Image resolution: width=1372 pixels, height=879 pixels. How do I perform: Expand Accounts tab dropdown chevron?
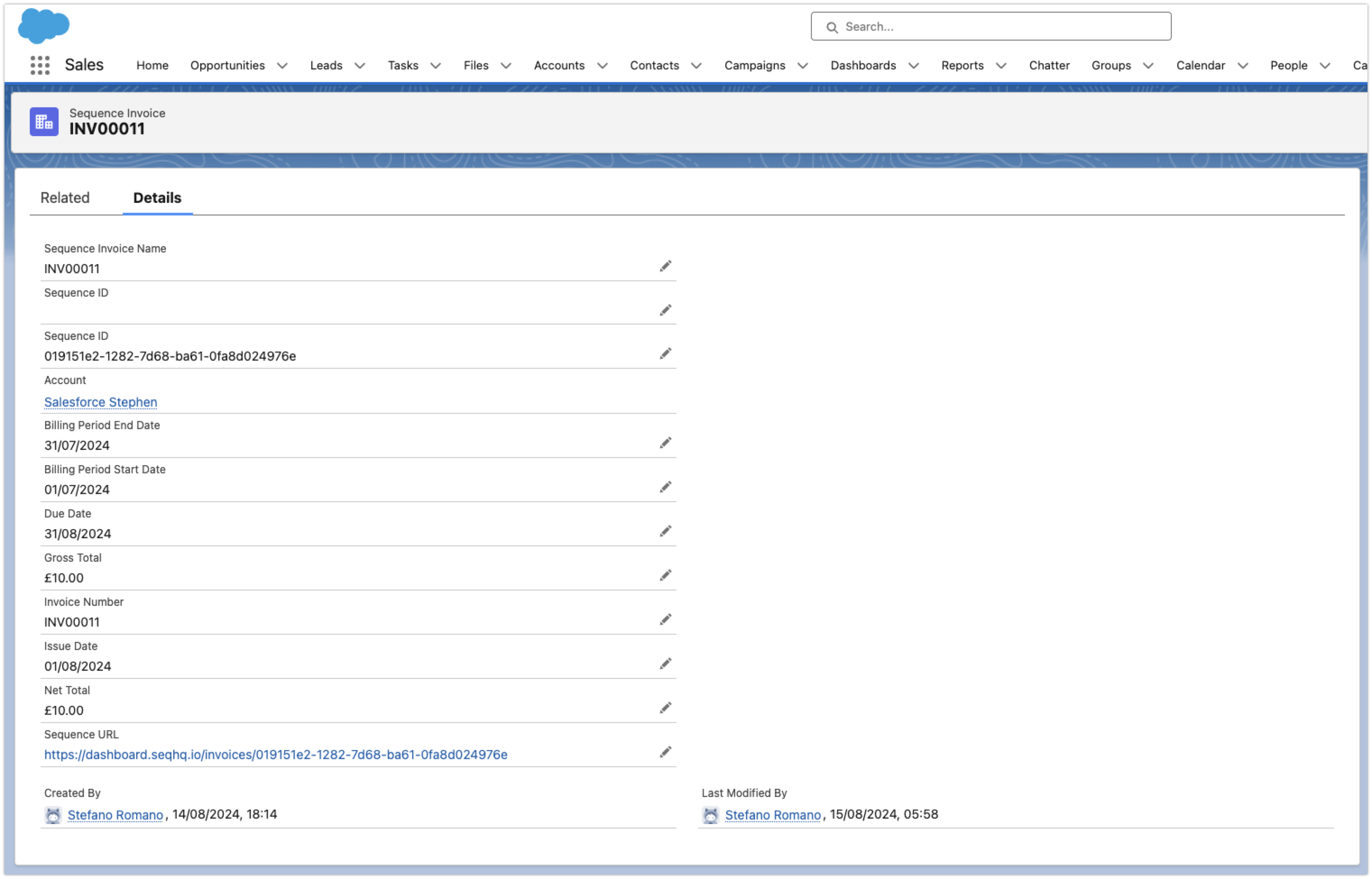603,66
